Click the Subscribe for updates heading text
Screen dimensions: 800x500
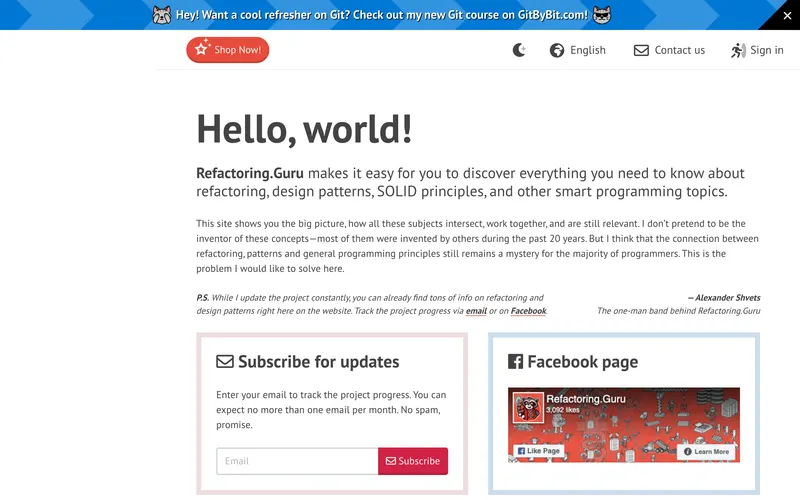tap(318, 362)
